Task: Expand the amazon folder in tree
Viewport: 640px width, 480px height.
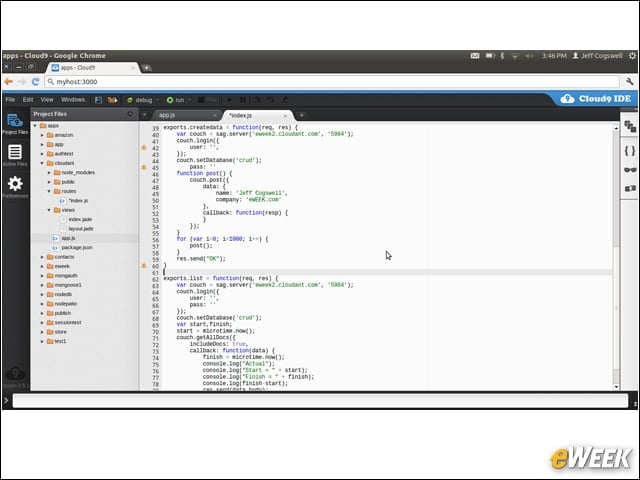Action: (x=42, y=135)
